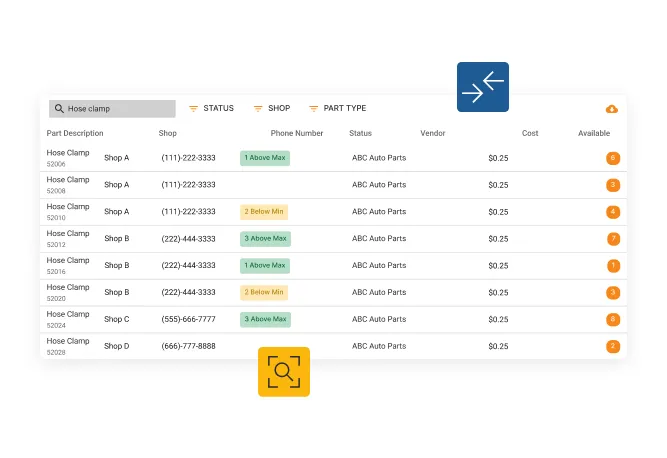Select Hose Clamp 52008 row
Image resolution: width=667 pixels, height=458 pixels.
[333, 185]
